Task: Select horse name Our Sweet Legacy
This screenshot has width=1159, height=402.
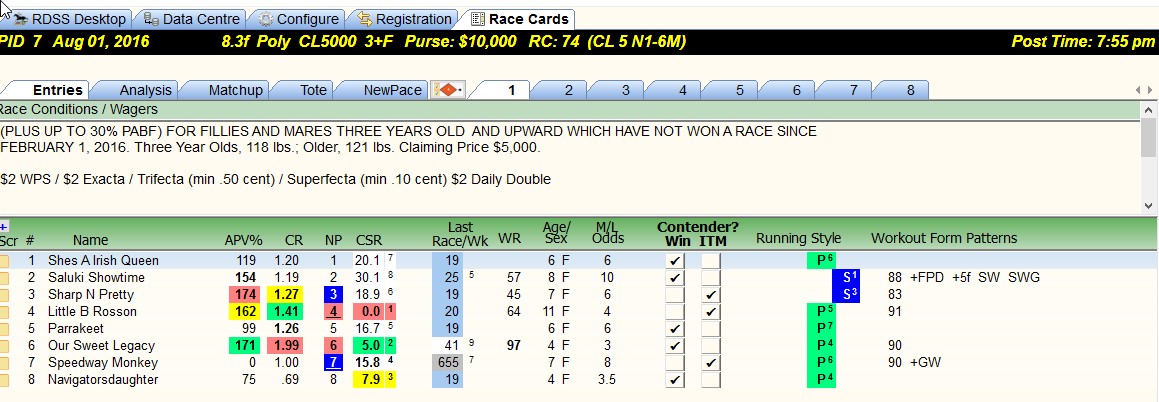Action: point(101,346)
